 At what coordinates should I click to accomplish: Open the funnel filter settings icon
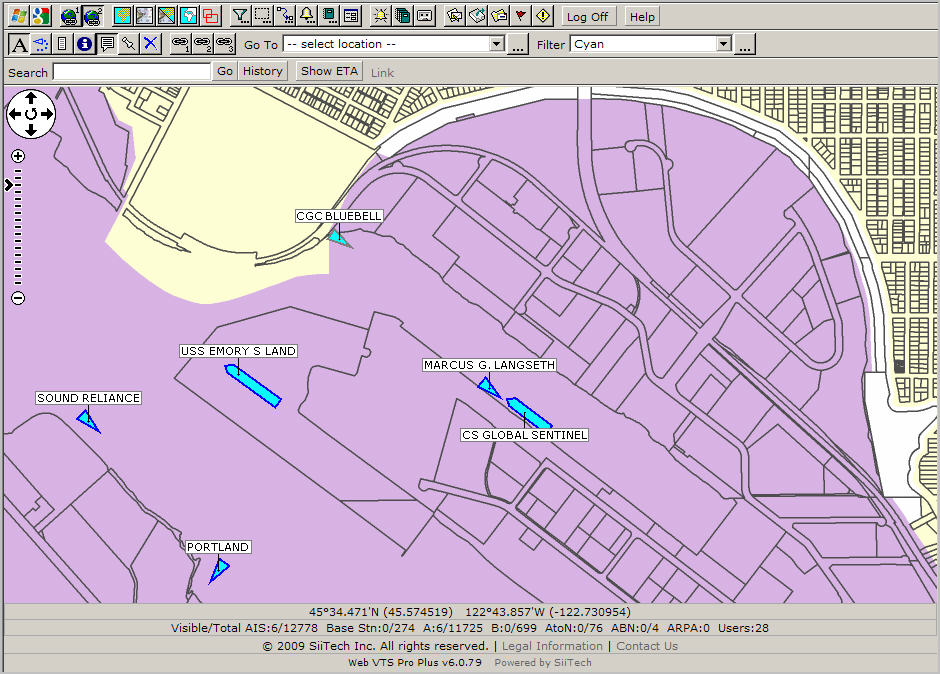point(241,16)
